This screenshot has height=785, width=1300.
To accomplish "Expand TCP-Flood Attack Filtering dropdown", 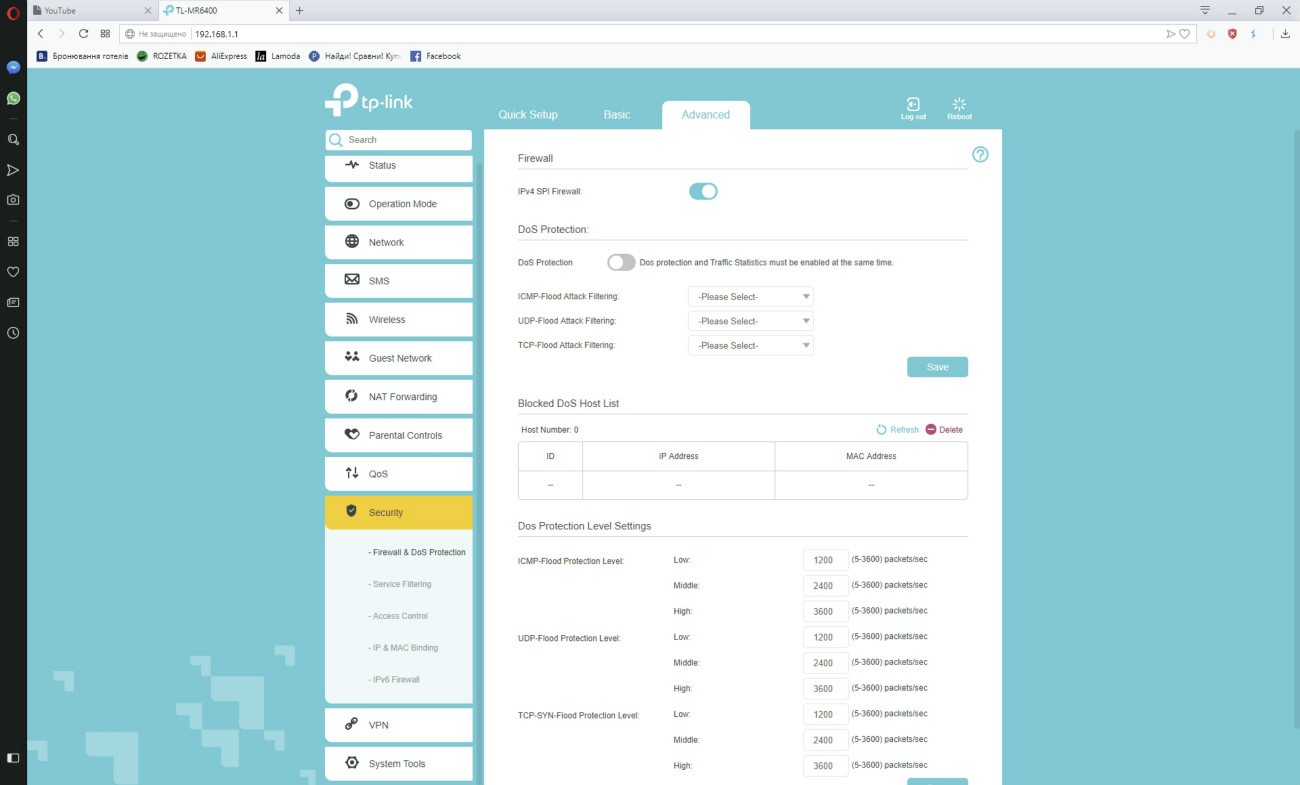I will tap(750, 345).
